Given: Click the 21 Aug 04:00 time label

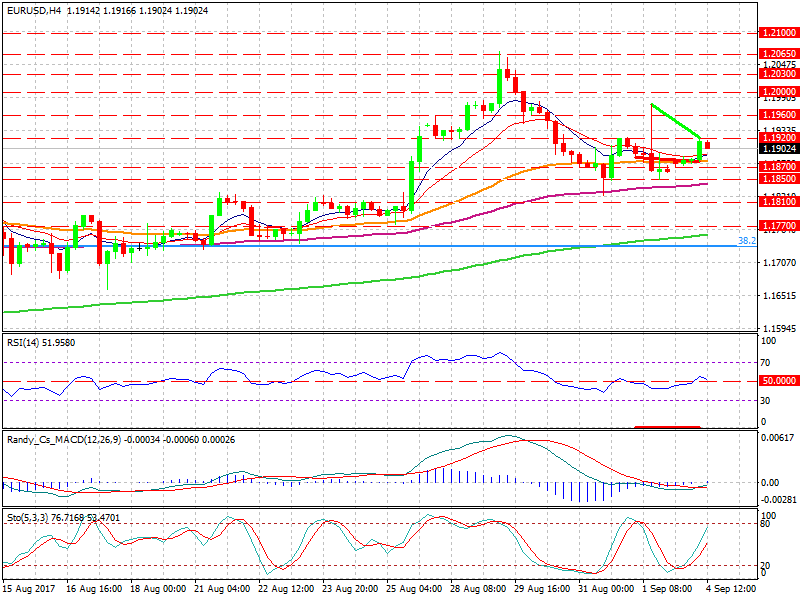Looking at the screenshot, I should tap(222, 589).
